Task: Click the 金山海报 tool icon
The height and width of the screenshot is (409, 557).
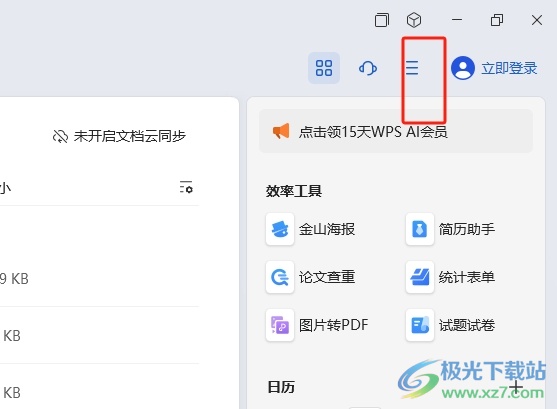Action: point(280,229)
